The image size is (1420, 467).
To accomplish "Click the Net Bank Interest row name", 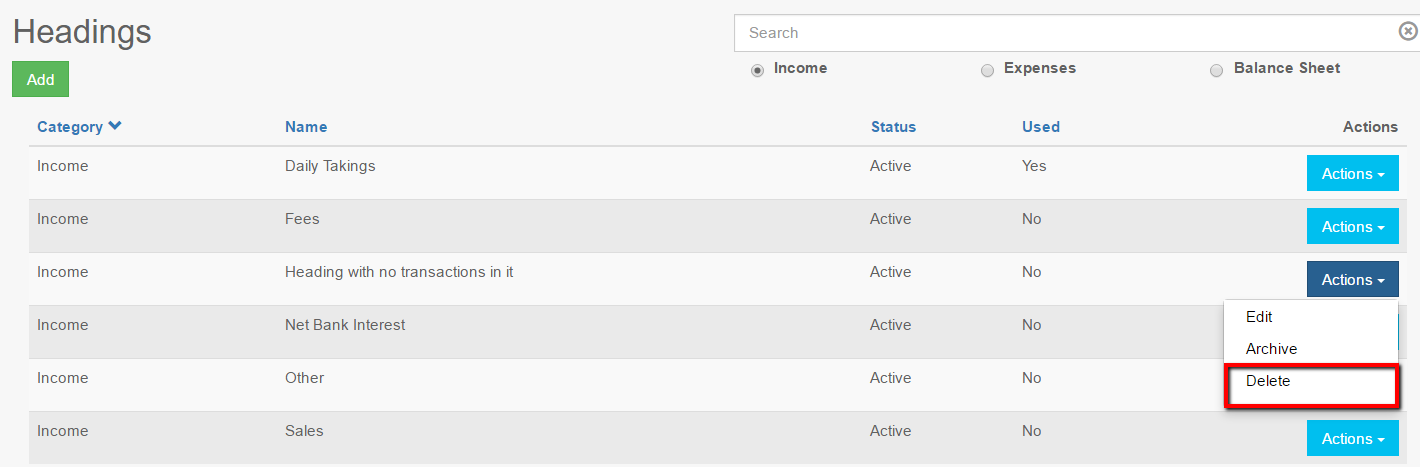I will [345, 325].
